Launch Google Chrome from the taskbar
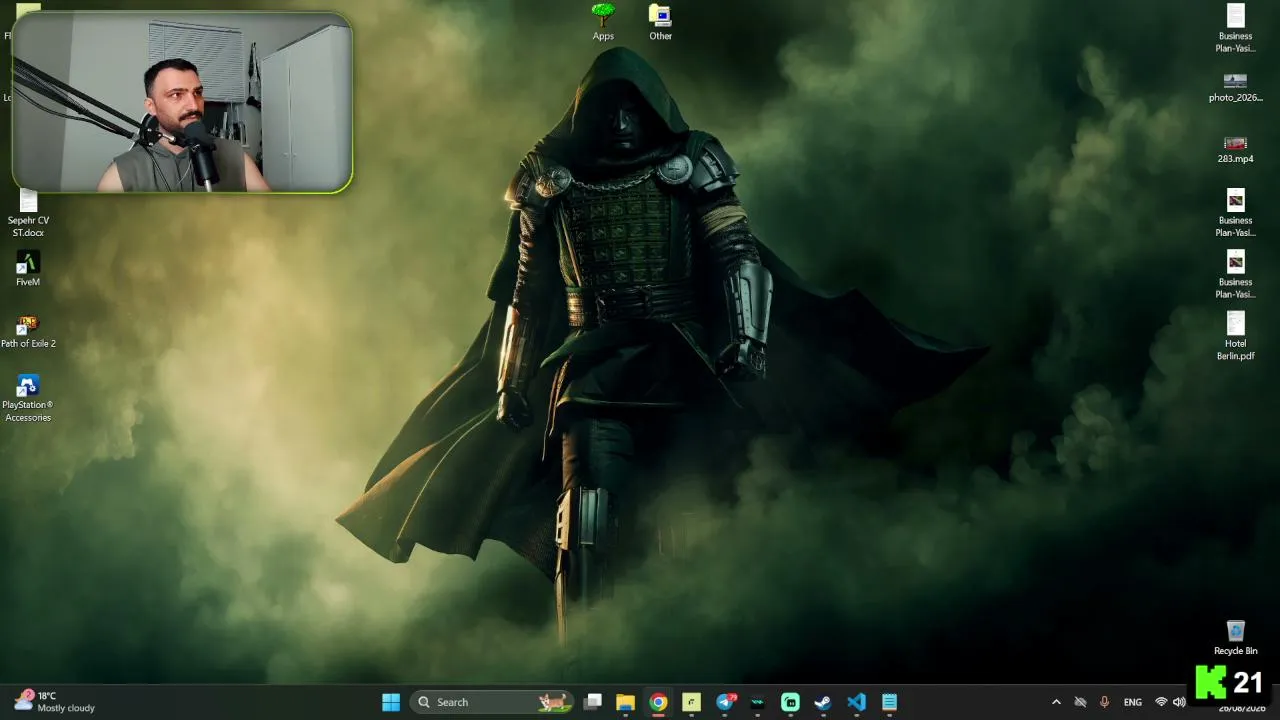 [658, 702]
